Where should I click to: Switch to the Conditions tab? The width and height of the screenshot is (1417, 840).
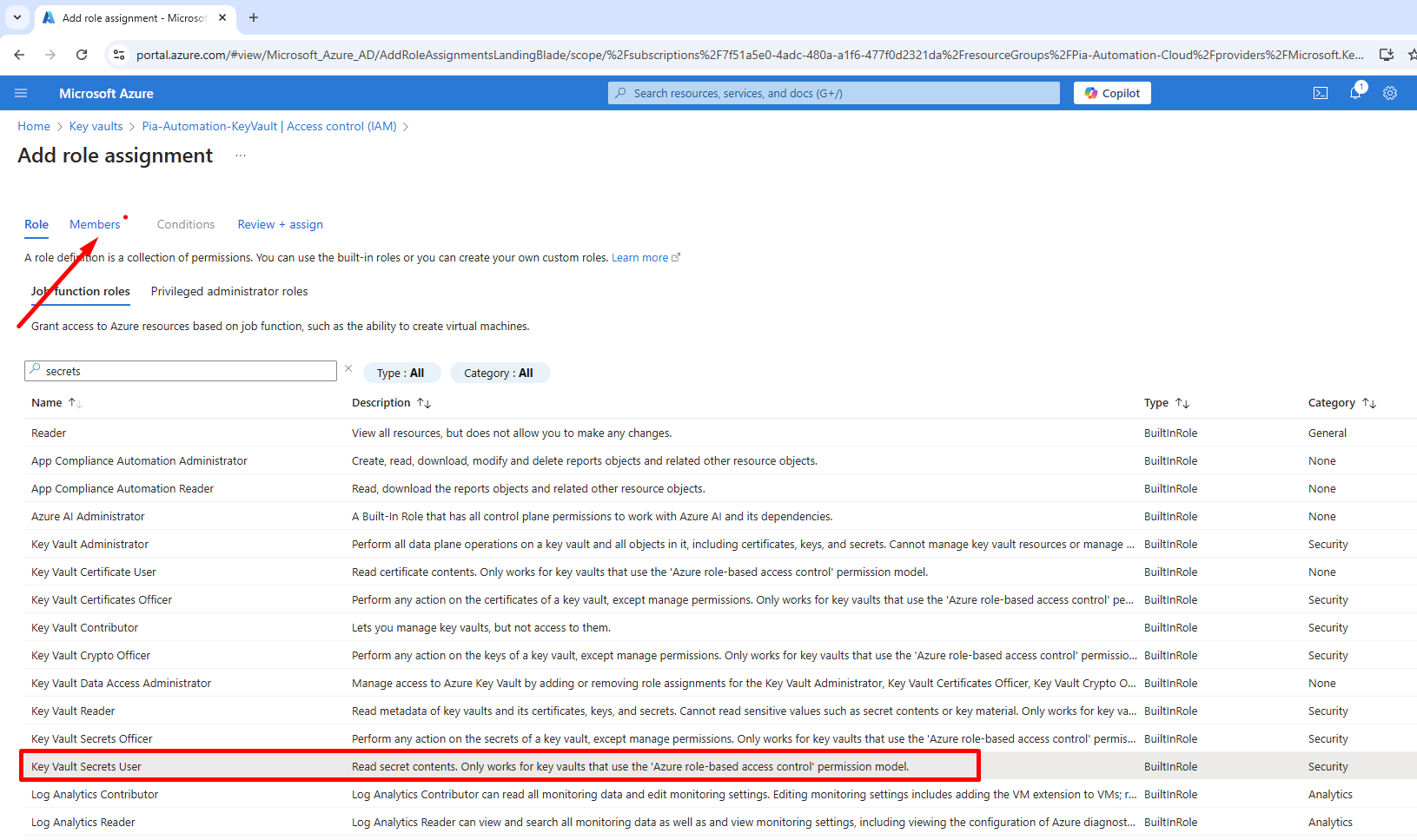(x=186, y=224)
